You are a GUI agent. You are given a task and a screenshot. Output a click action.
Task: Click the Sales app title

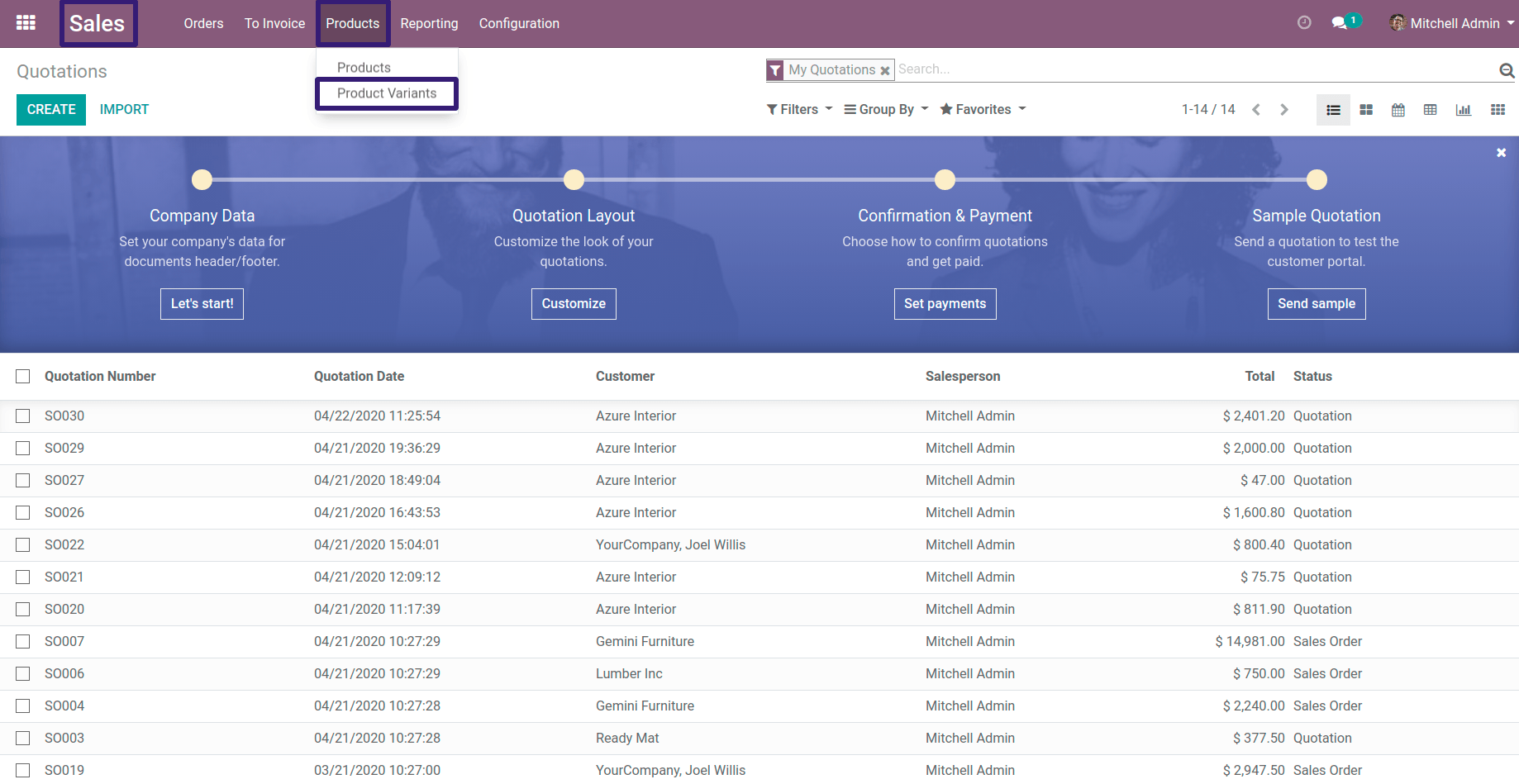[x=98, y=23]
